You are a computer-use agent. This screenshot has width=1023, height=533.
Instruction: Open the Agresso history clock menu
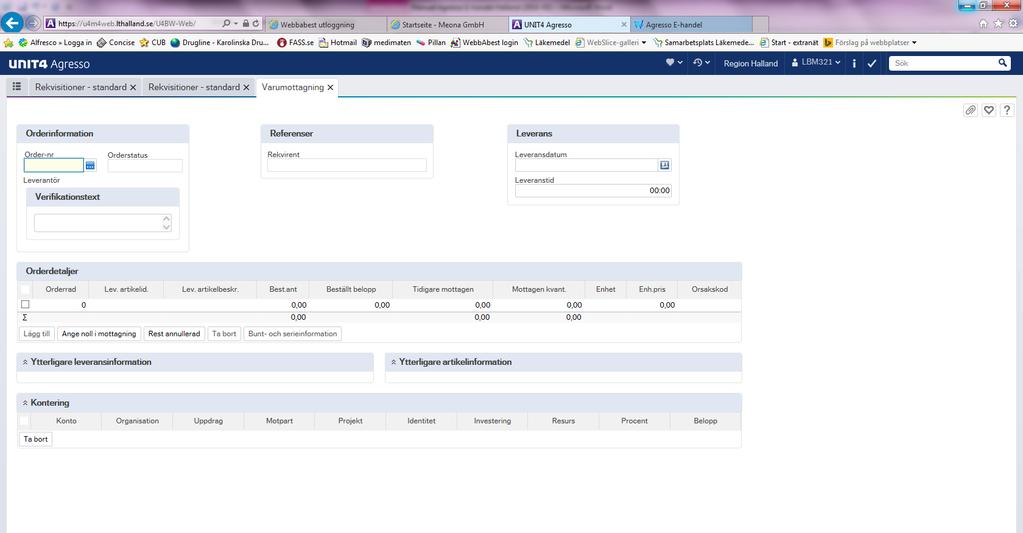(x=701, y=63)
